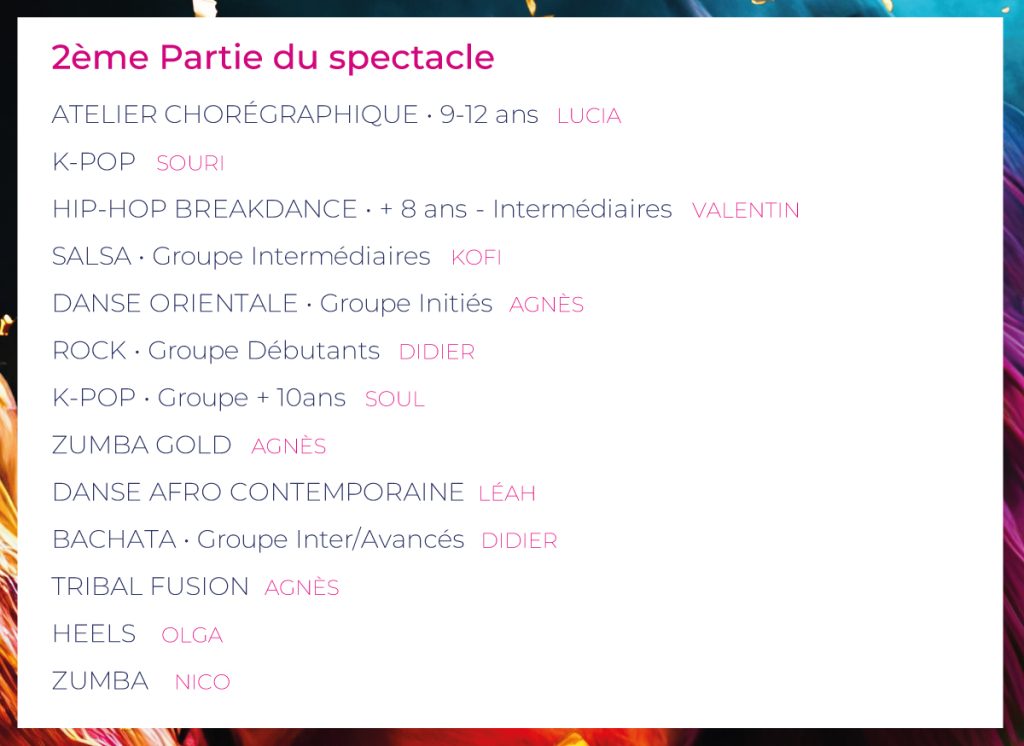
Task: Select the K-POP Groupe + 10ans entry
Action: (199, 398)
